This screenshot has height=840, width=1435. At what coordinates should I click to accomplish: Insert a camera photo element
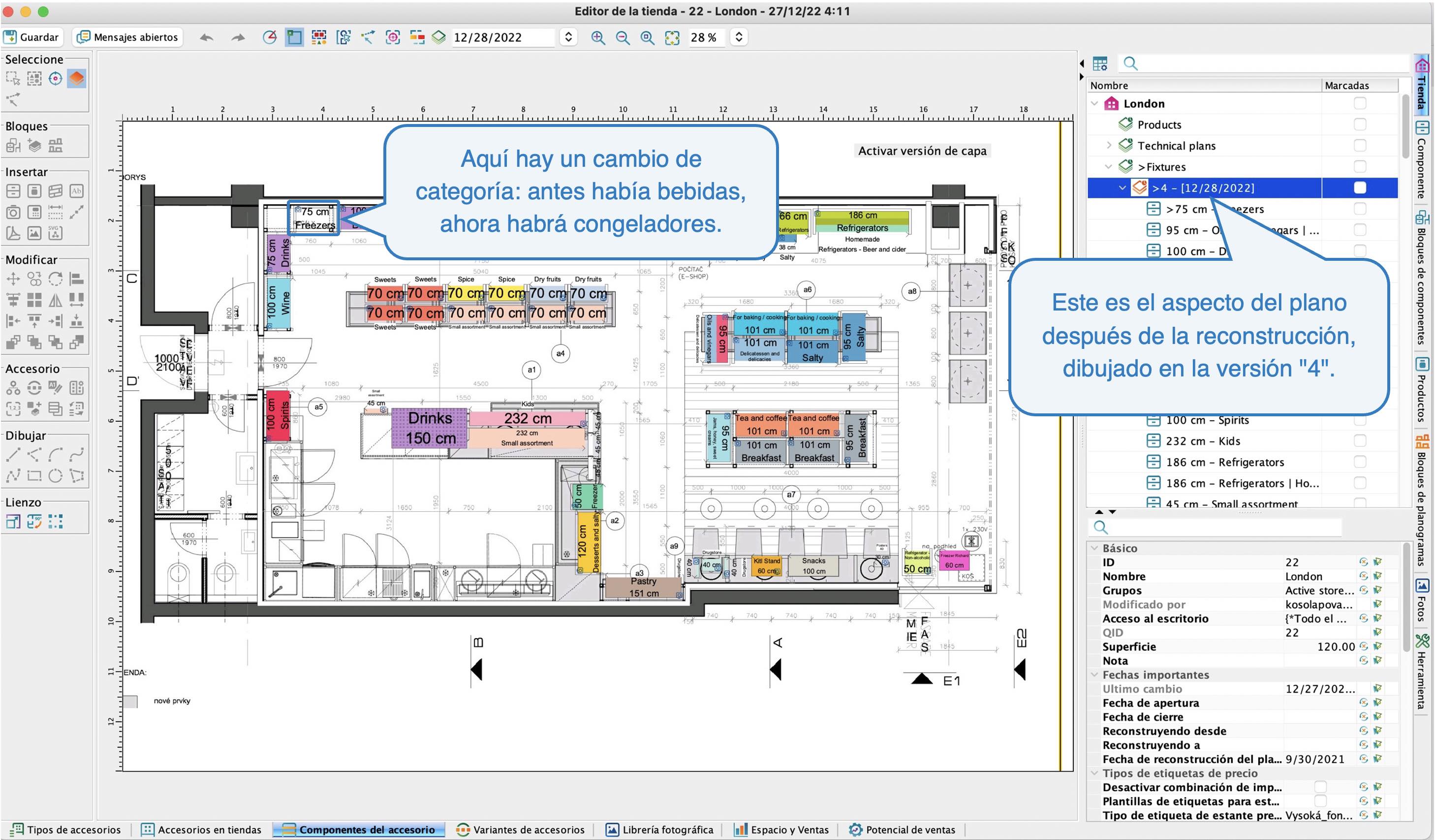tap(13, 213)
